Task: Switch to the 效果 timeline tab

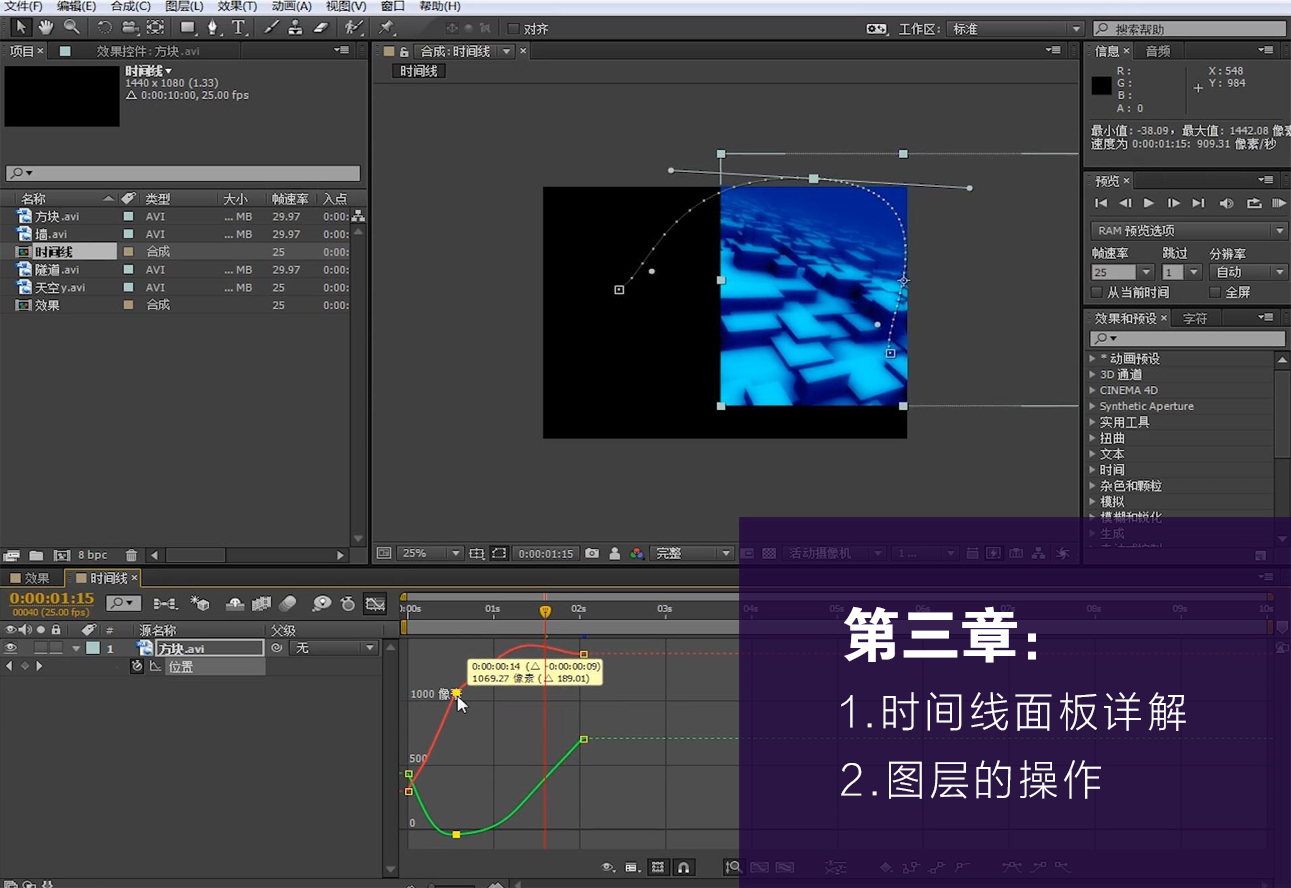Action: click(31, 578)
